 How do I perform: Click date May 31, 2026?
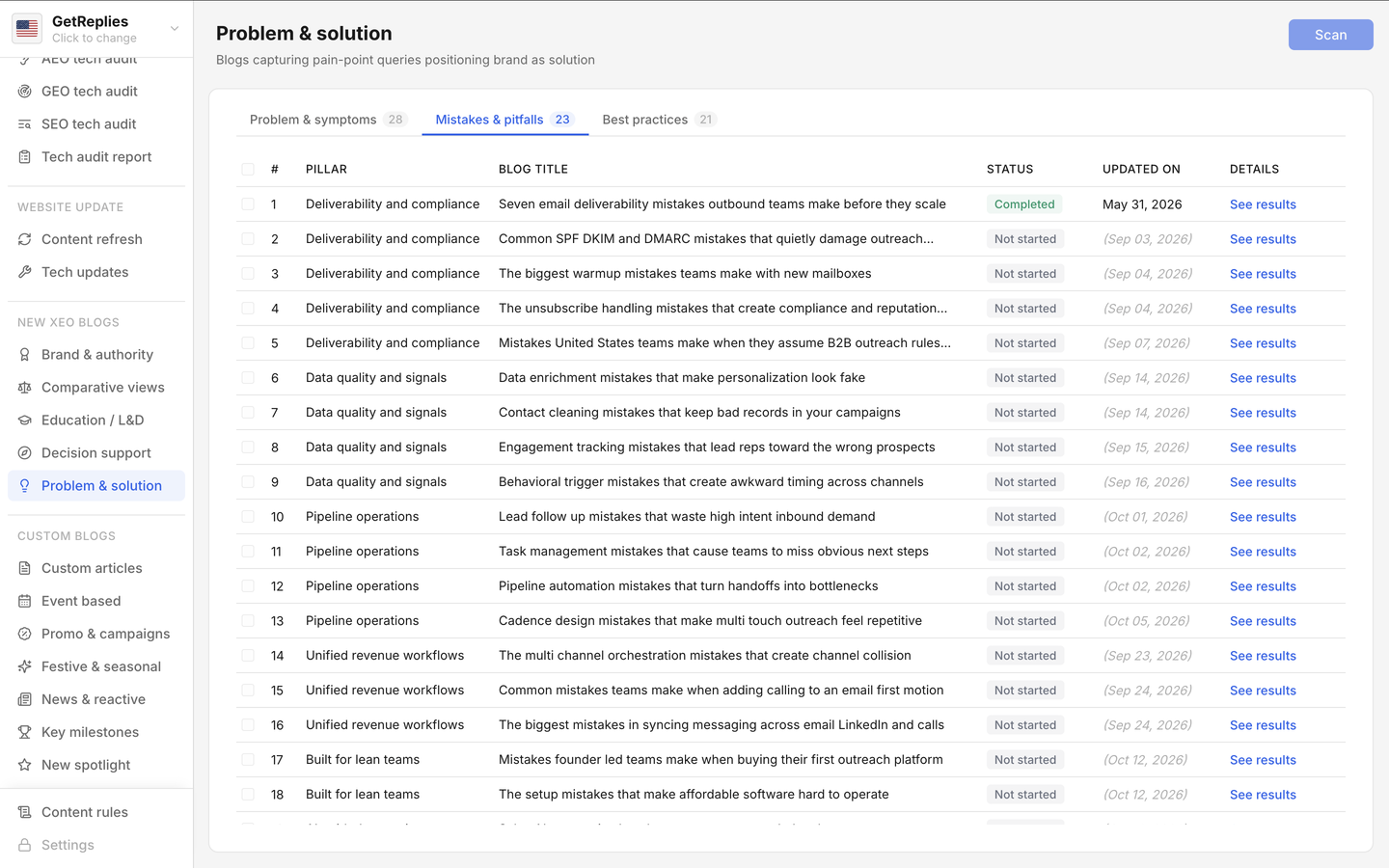[1142, 204]
